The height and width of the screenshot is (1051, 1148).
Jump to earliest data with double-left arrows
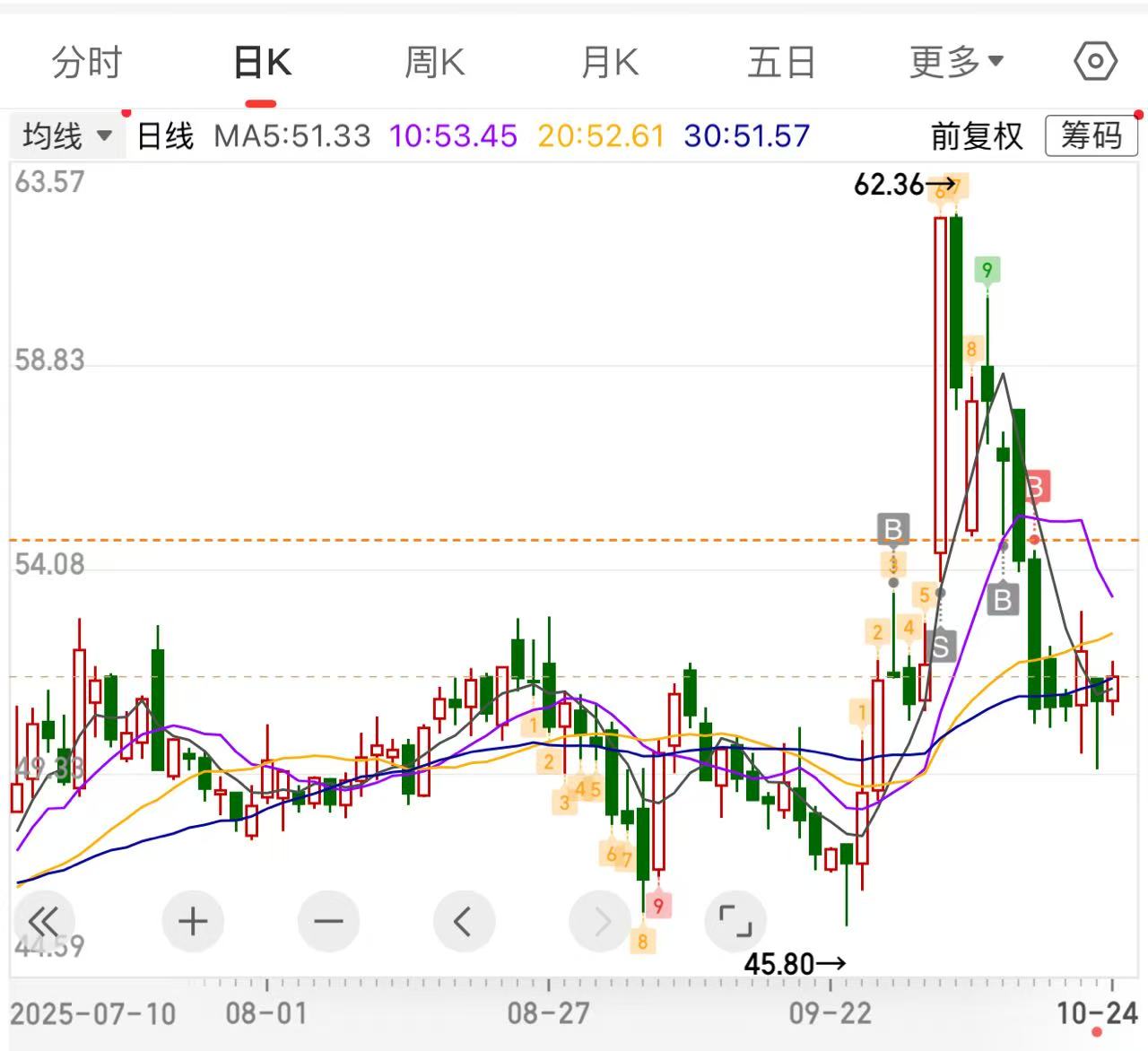pos(42,921)
